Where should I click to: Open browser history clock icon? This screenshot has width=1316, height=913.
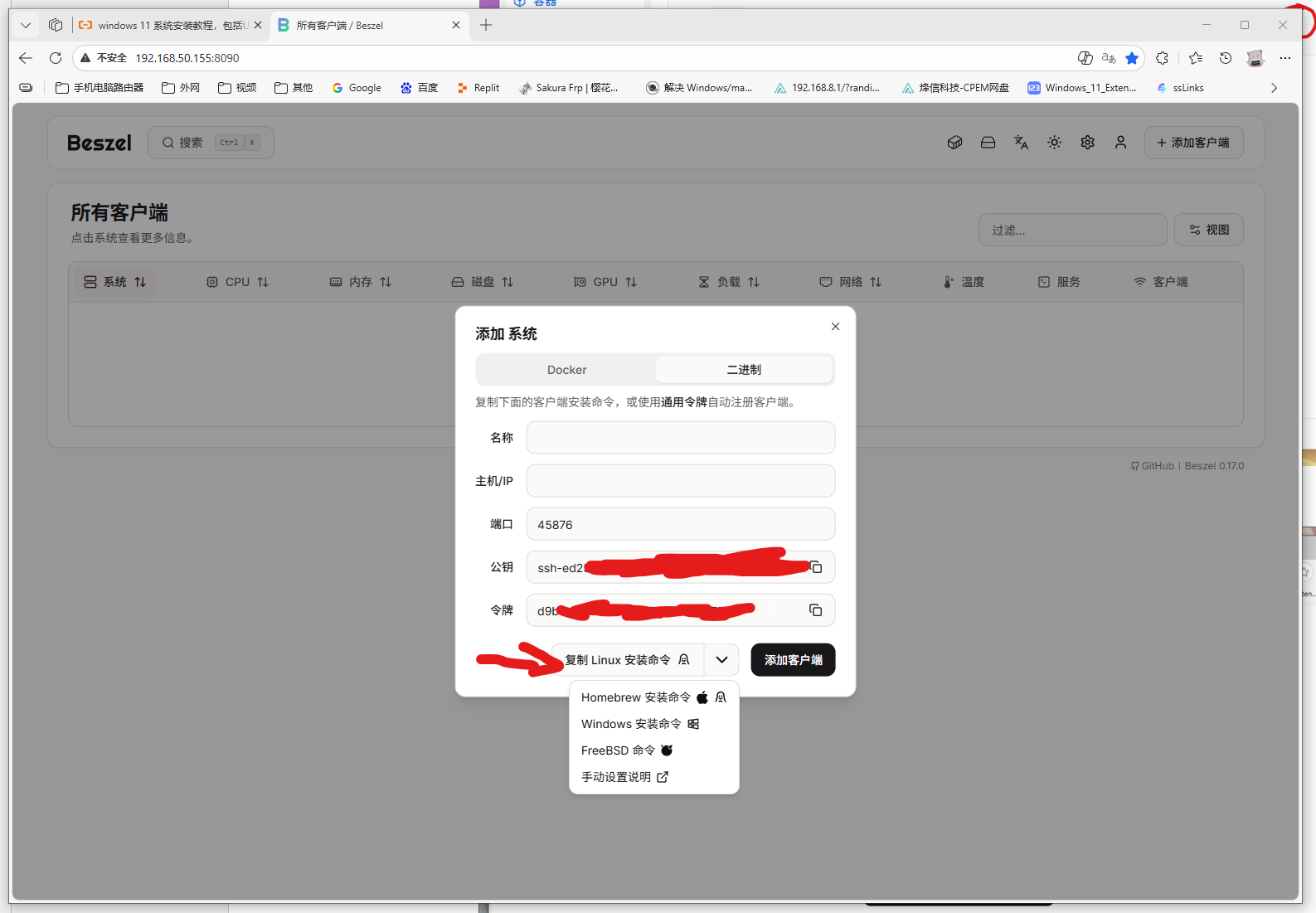tap(1225, 58)
